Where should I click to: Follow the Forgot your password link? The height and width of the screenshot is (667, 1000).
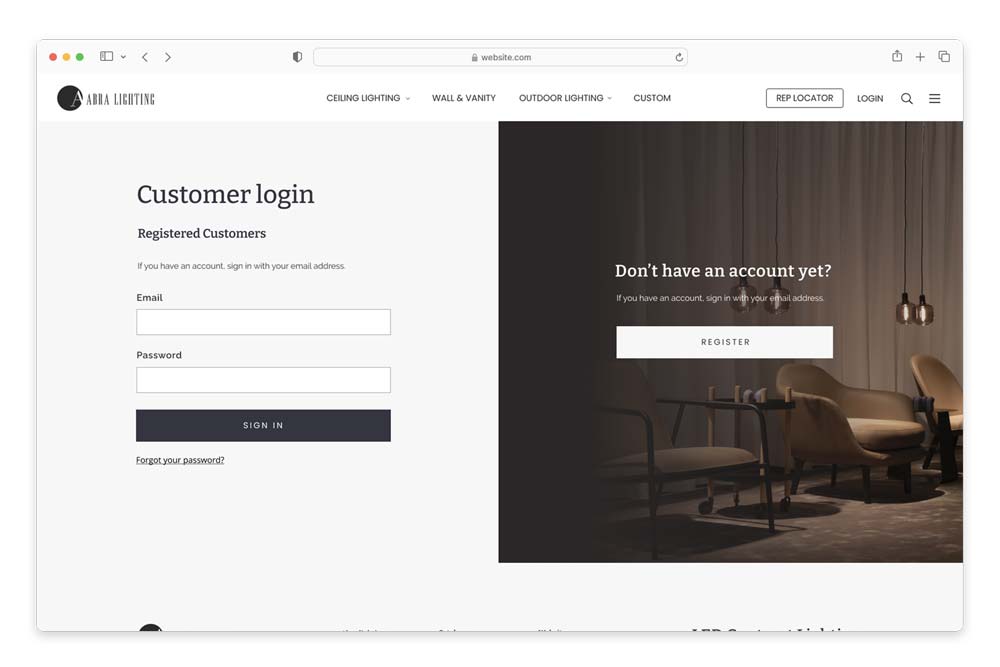tap(180, 460)
